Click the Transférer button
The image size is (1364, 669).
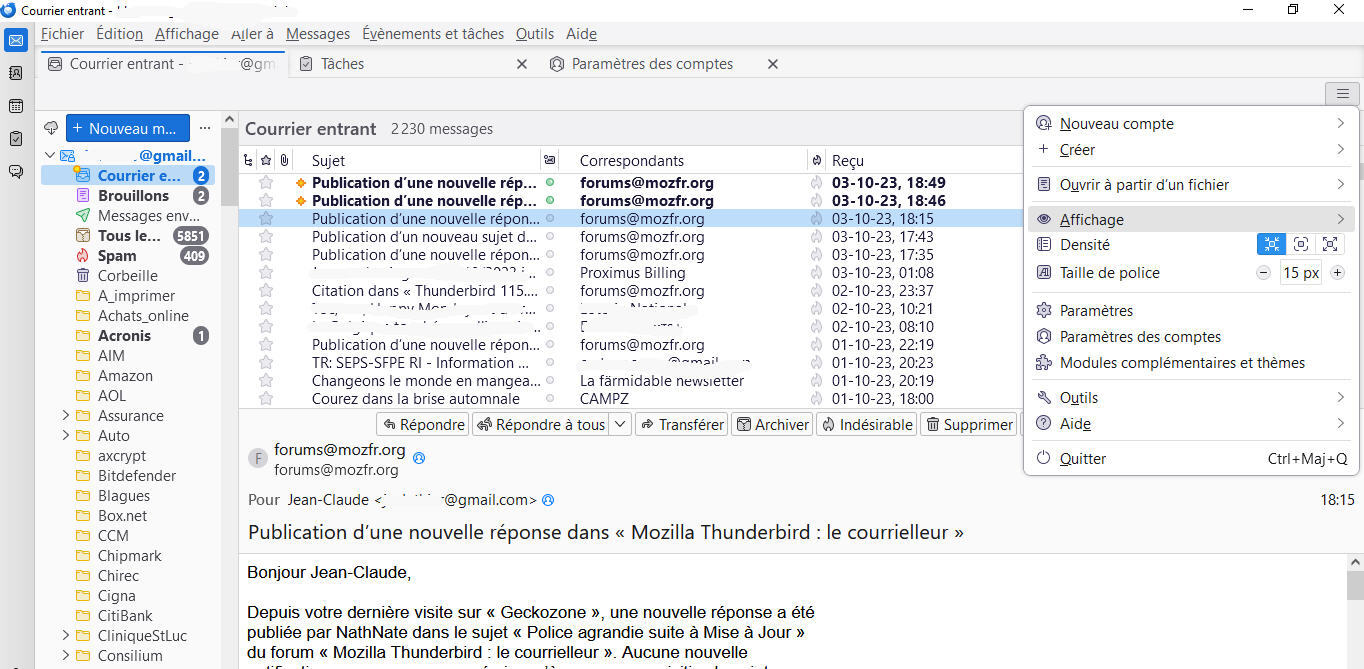[x=681, y=424]
